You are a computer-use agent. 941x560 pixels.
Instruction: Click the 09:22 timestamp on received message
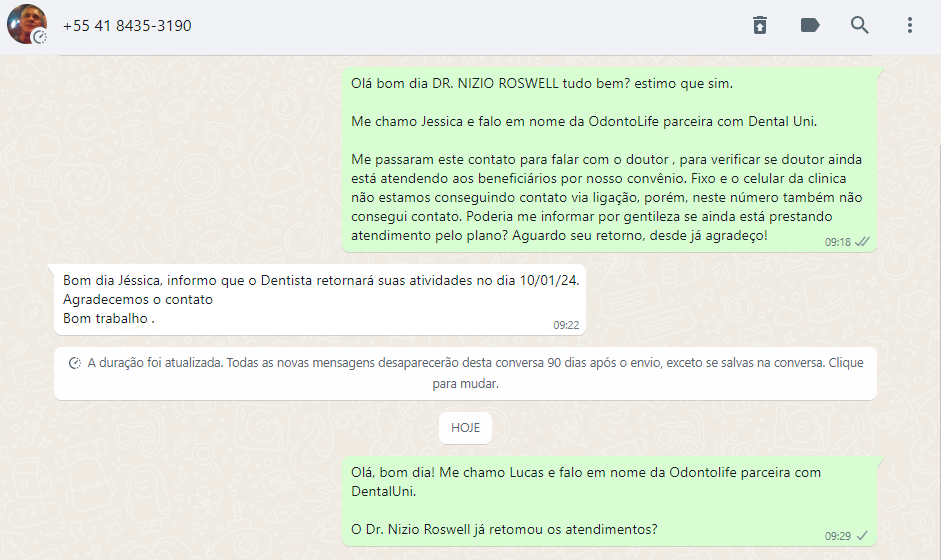tap(566, 325)
